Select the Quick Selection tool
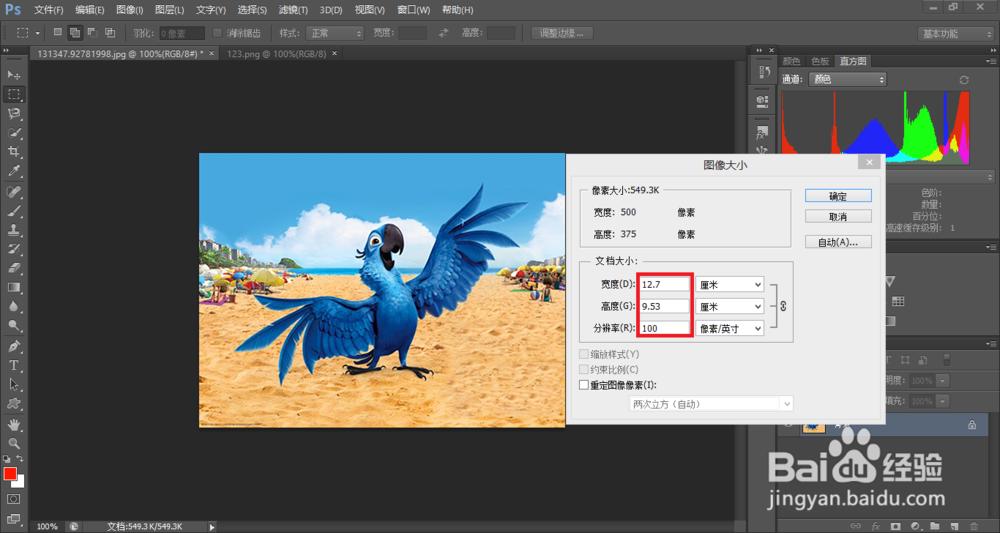 click(13, 133)
